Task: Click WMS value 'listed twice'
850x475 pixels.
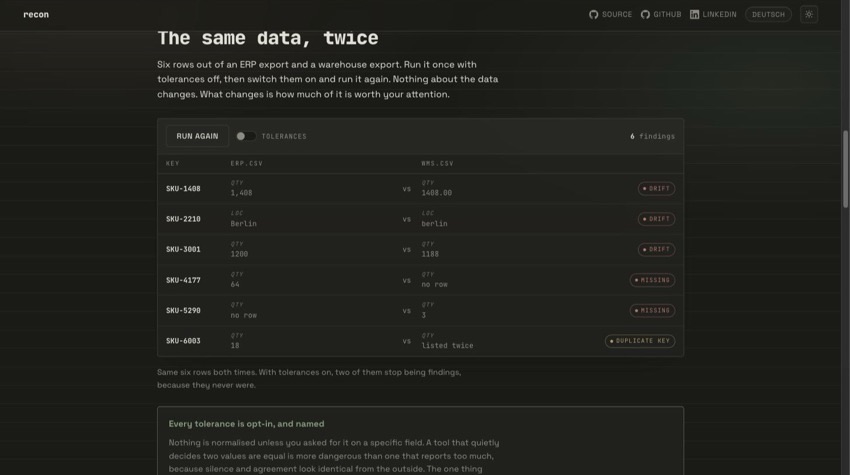Action: pos(447,345)
